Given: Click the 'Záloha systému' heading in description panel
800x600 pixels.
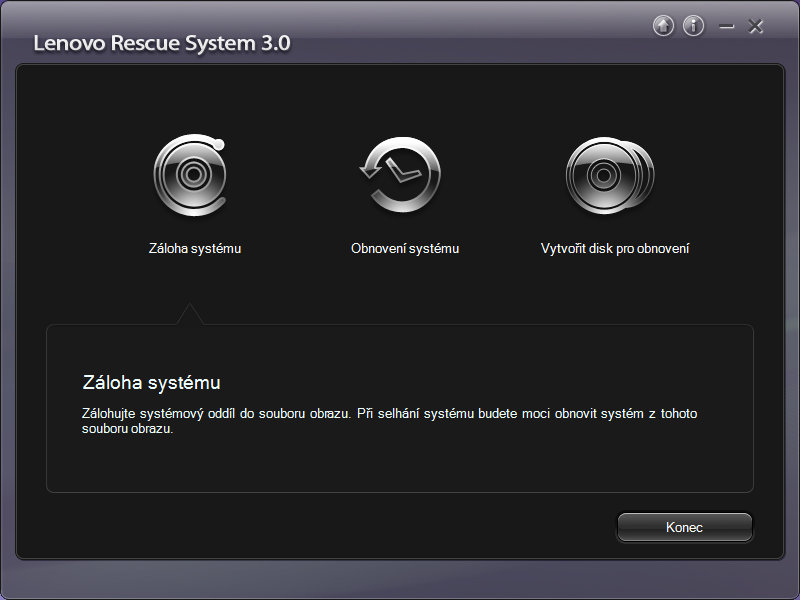Looking at the screenshot, I should click(x=150, y=383).
